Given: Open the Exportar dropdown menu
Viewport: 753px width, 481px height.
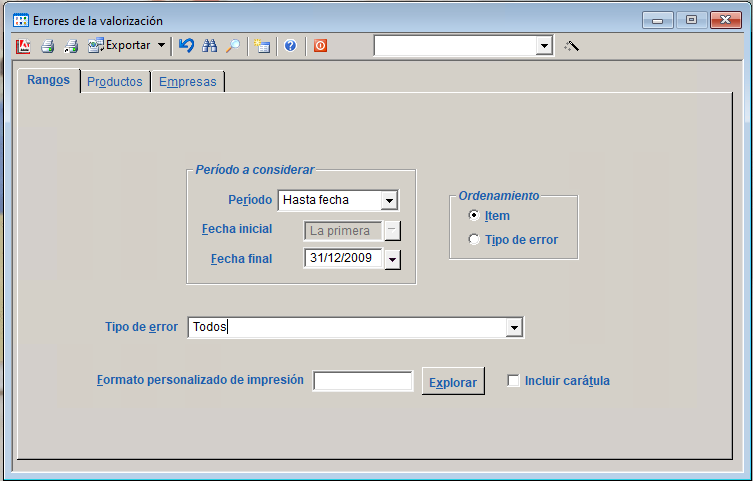Looking at the screenshot, I should coord(161,46).
